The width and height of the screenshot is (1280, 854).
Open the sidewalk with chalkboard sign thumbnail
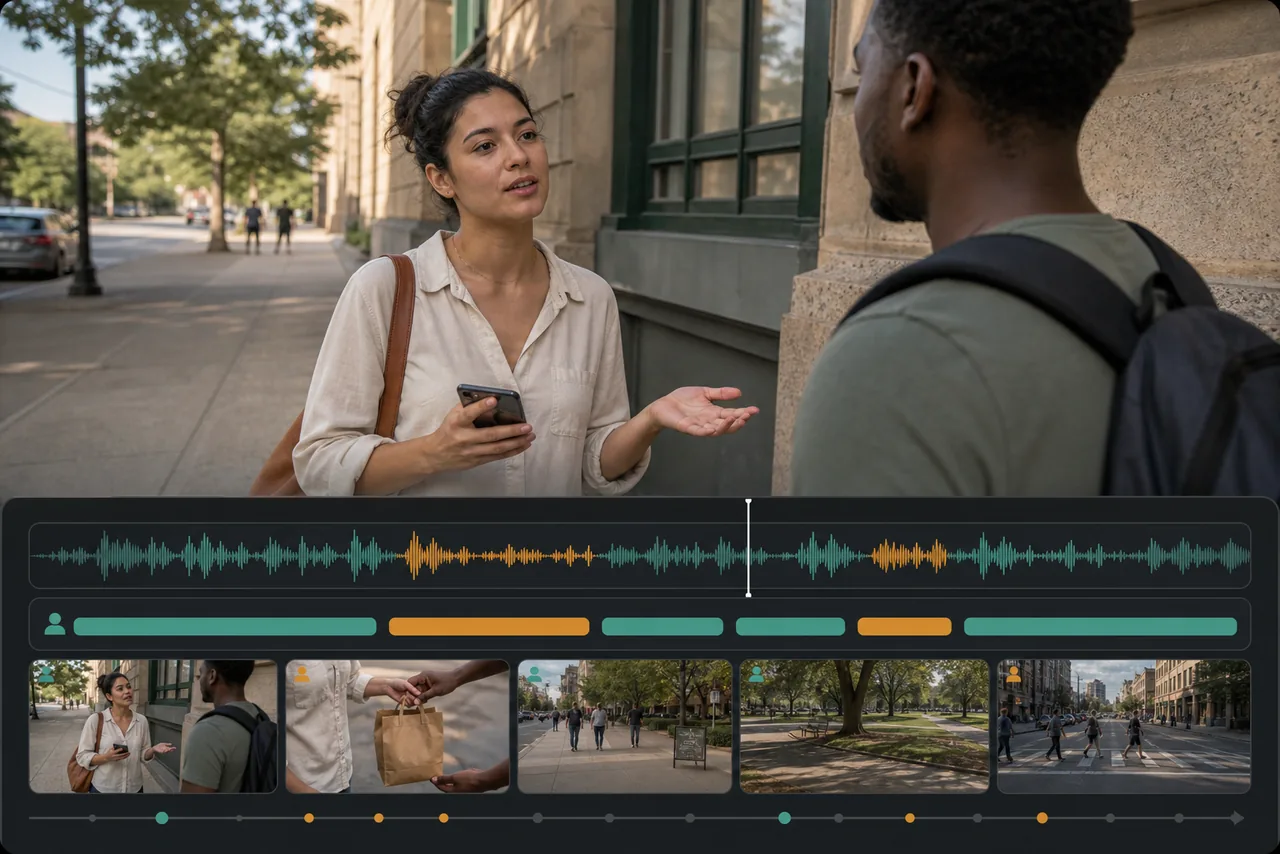[x=625, y=726]
